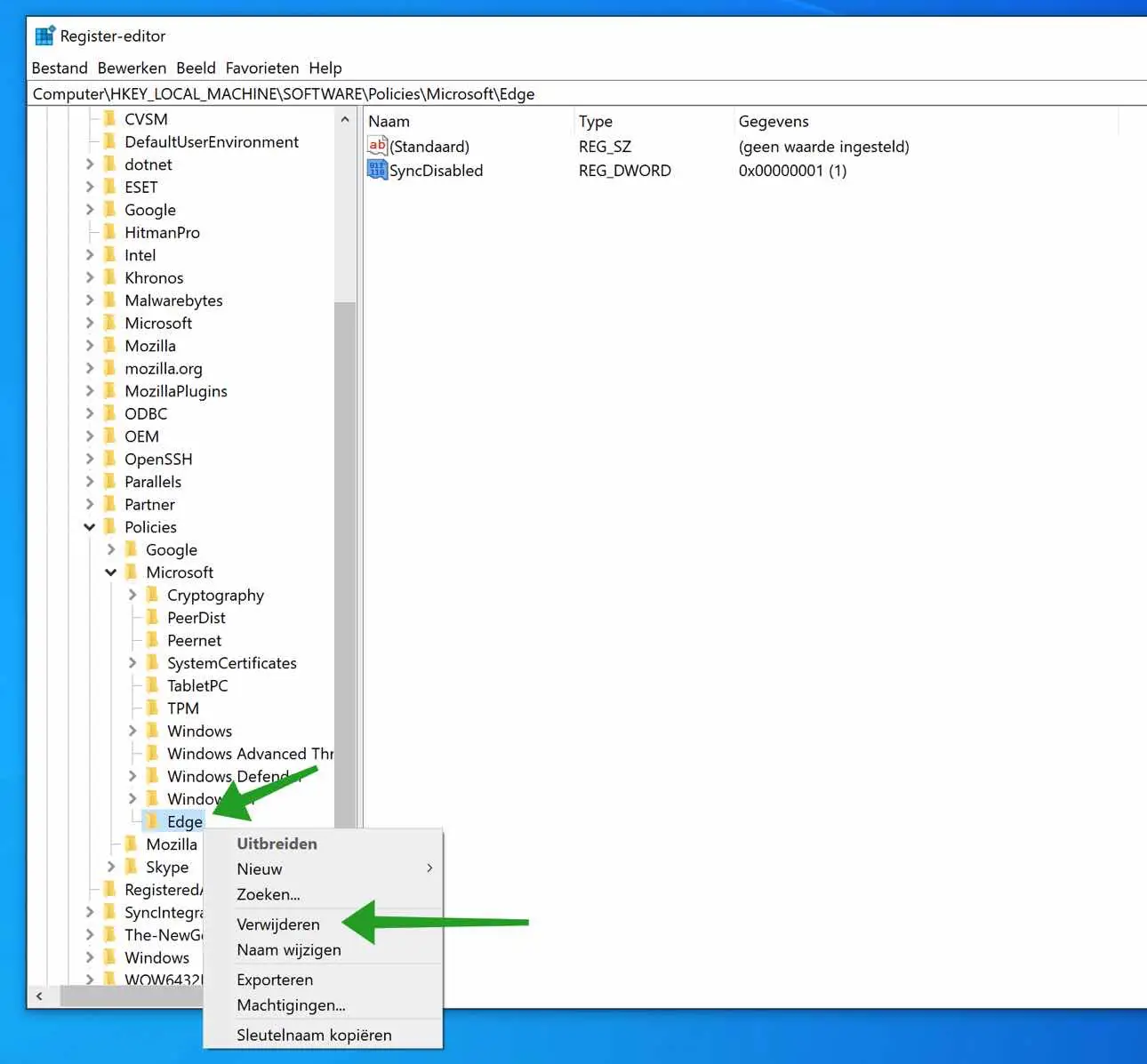
Task: Click the mozilla.org folder icon
Action: pos(110,368)
